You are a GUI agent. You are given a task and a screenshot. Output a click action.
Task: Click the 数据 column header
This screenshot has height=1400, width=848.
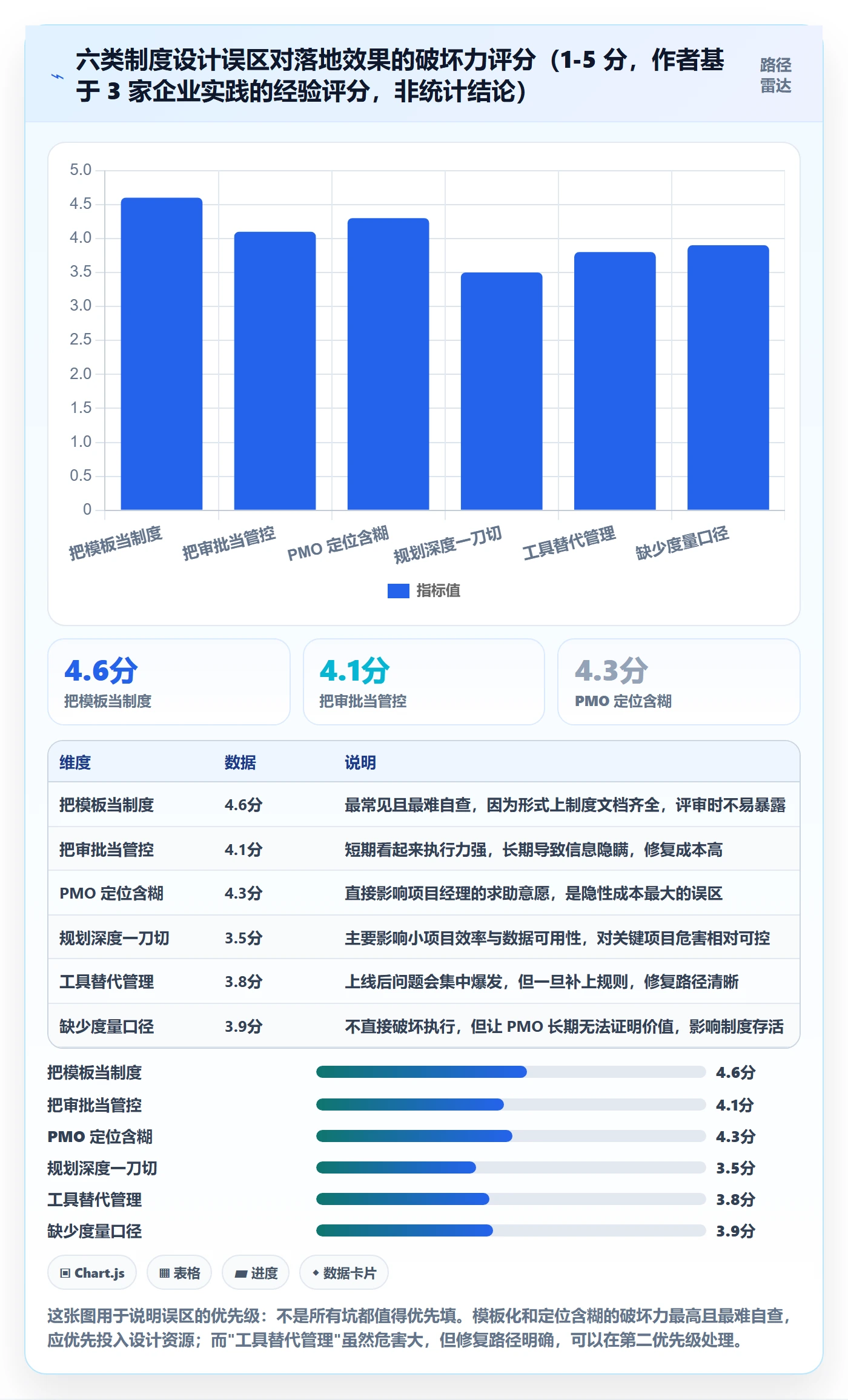(240, 762)
